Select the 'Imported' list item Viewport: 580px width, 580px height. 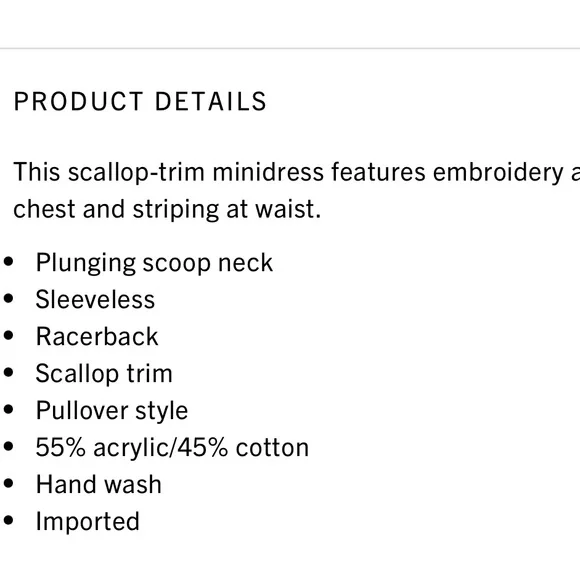point(87,522)
